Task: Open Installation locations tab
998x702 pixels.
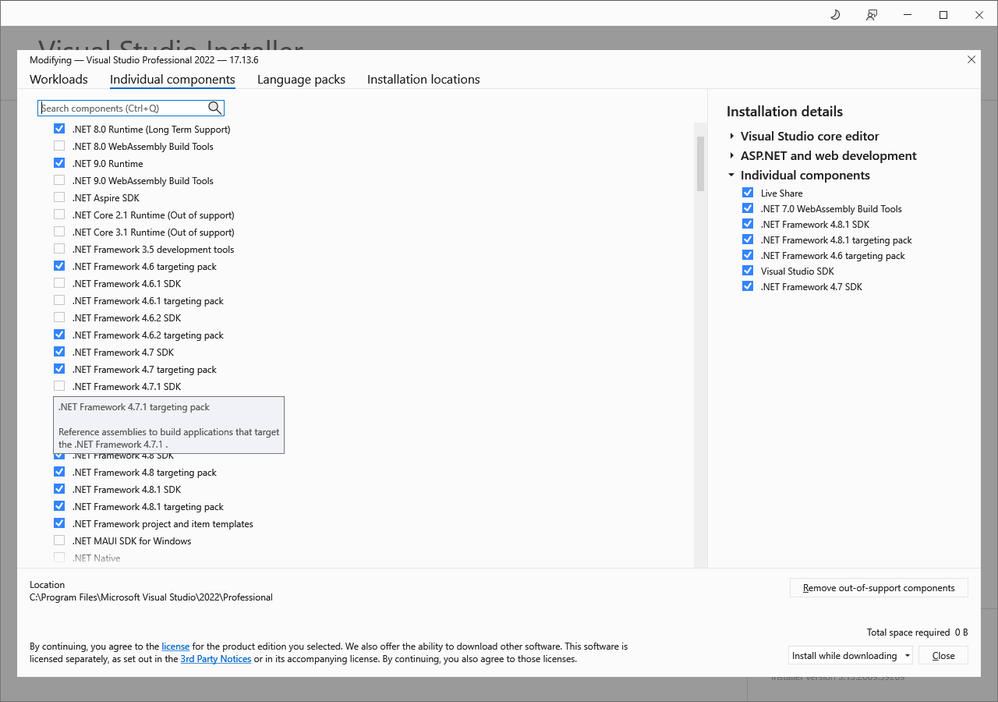Action: (423, 80)
